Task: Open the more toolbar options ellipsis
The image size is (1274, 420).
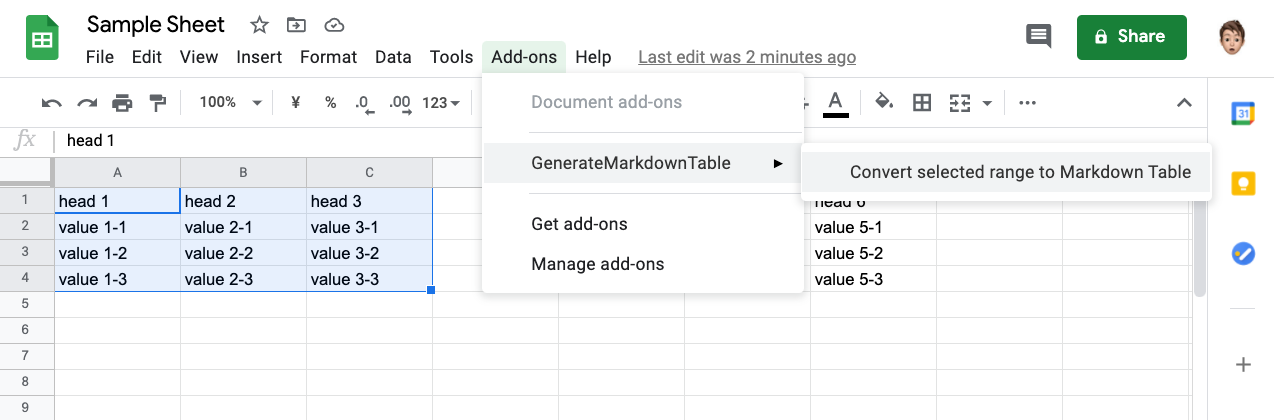Action: pos(1027,102)
